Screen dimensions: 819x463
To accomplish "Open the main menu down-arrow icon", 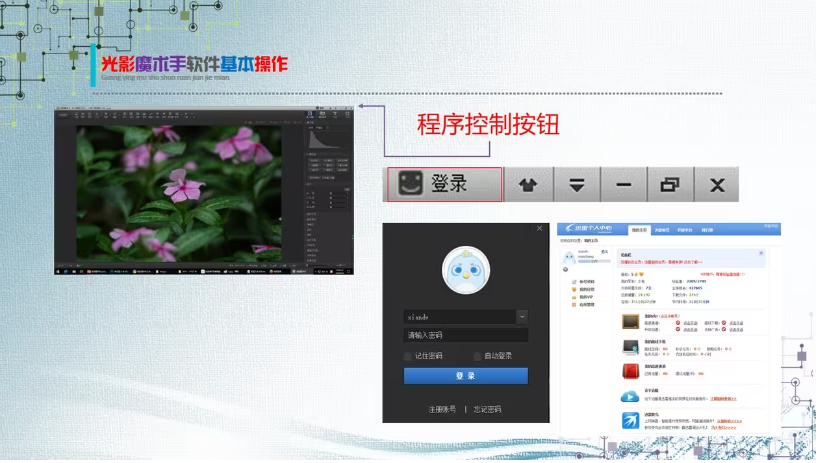I will pyautogui.click(x=576, y=185).
